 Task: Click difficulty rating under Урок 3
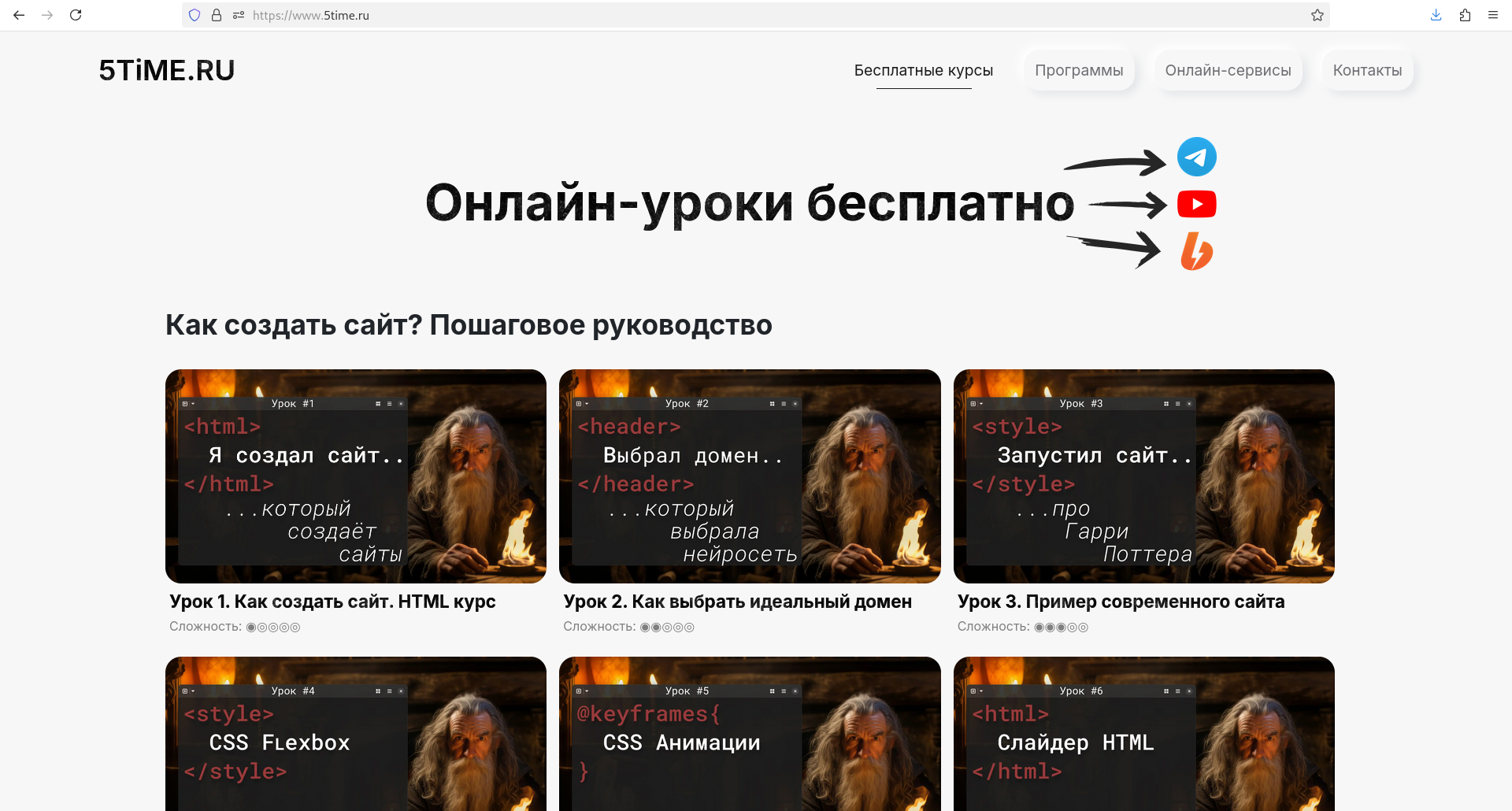[x=1023, y=627]
